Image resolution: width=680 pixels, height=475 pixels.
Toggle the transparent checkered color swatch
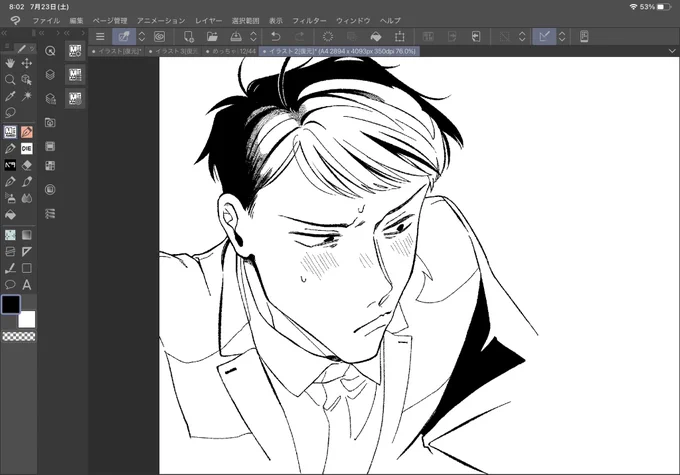point(19,336)
